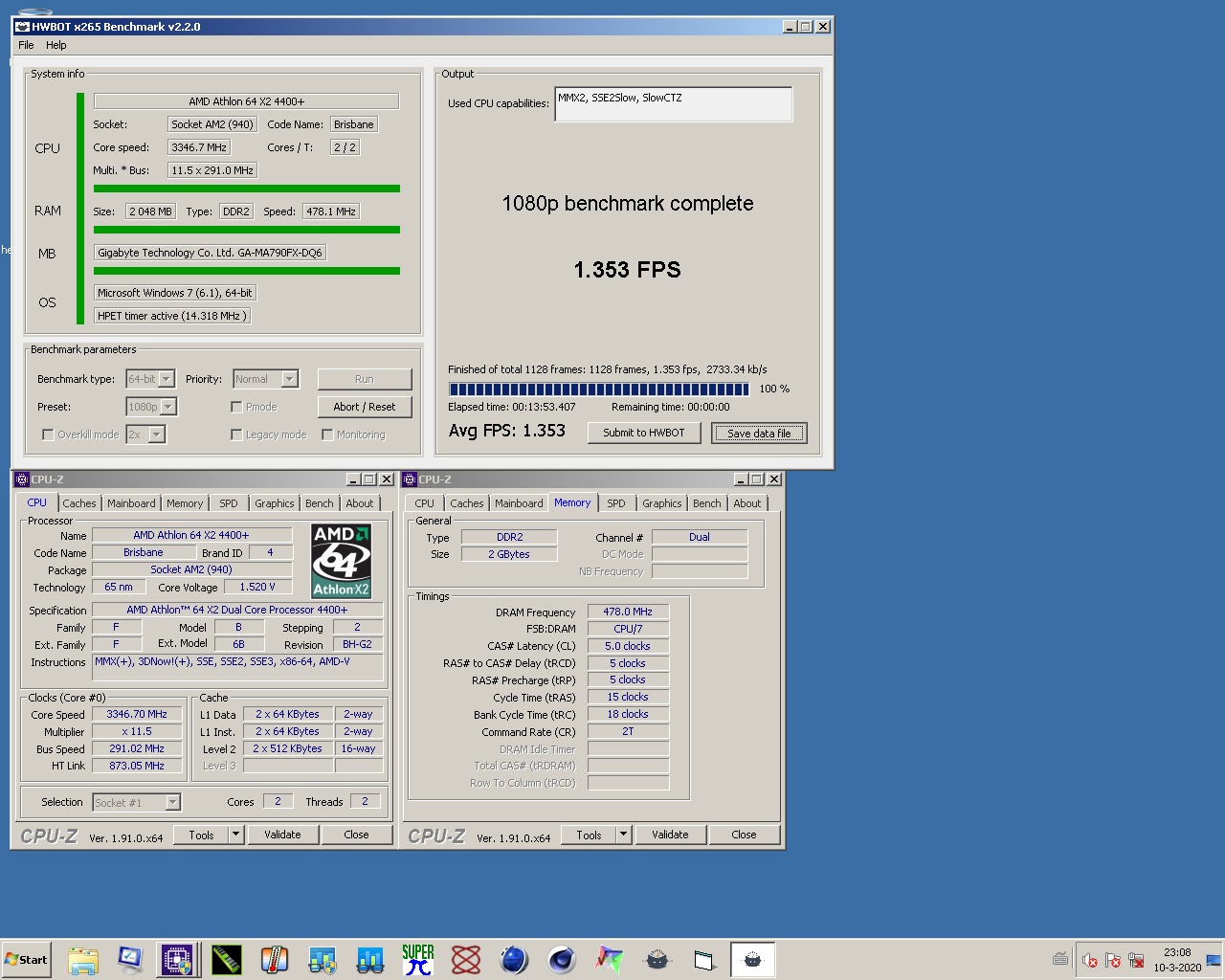Expand Tools arrow in right CPU-Z window
This screenshot has height=980, width=1225.
point(623,835)
